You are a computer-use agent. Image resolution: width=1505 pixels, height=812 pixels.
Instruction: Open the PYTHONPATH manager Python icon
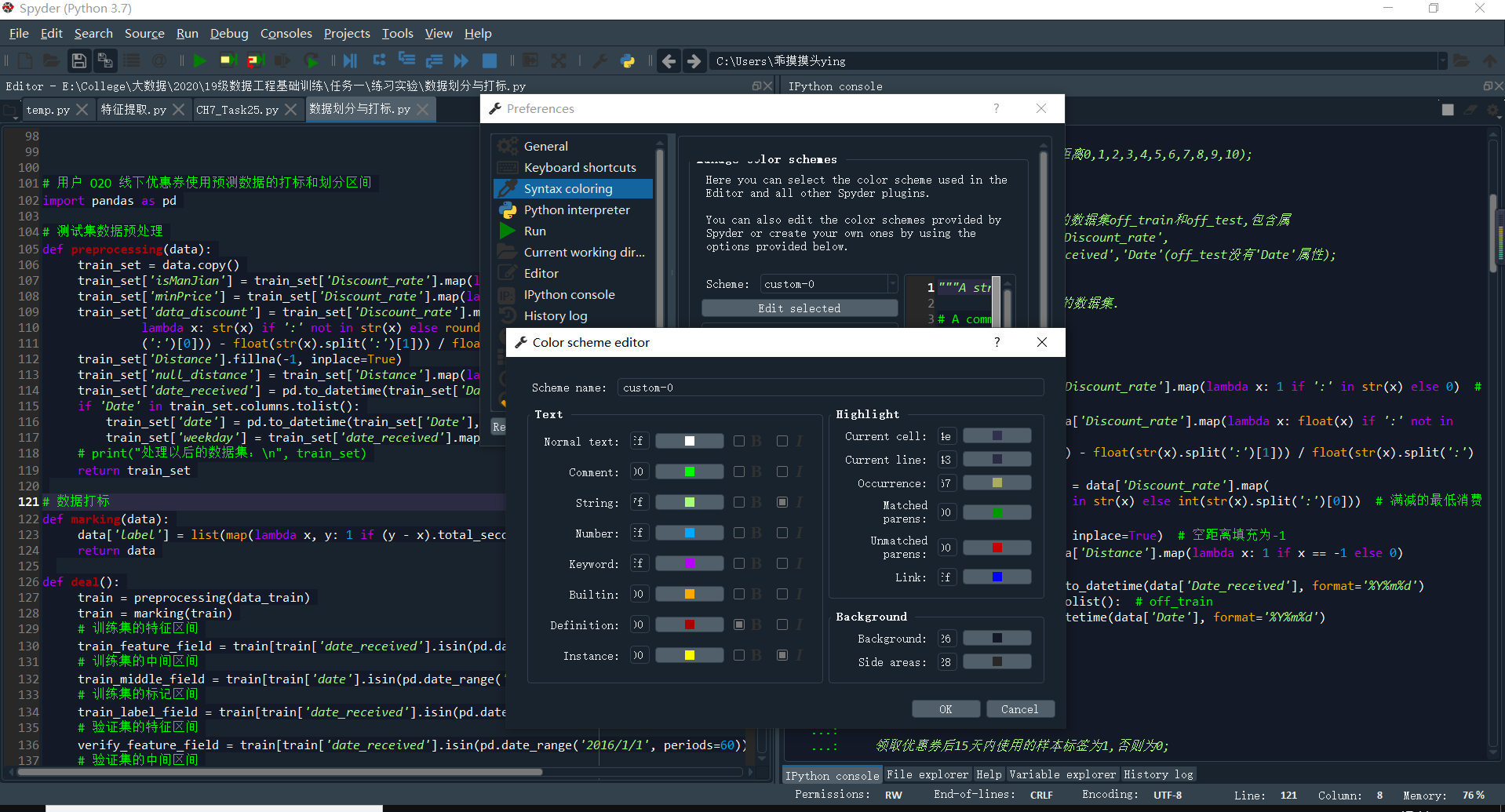628,60
